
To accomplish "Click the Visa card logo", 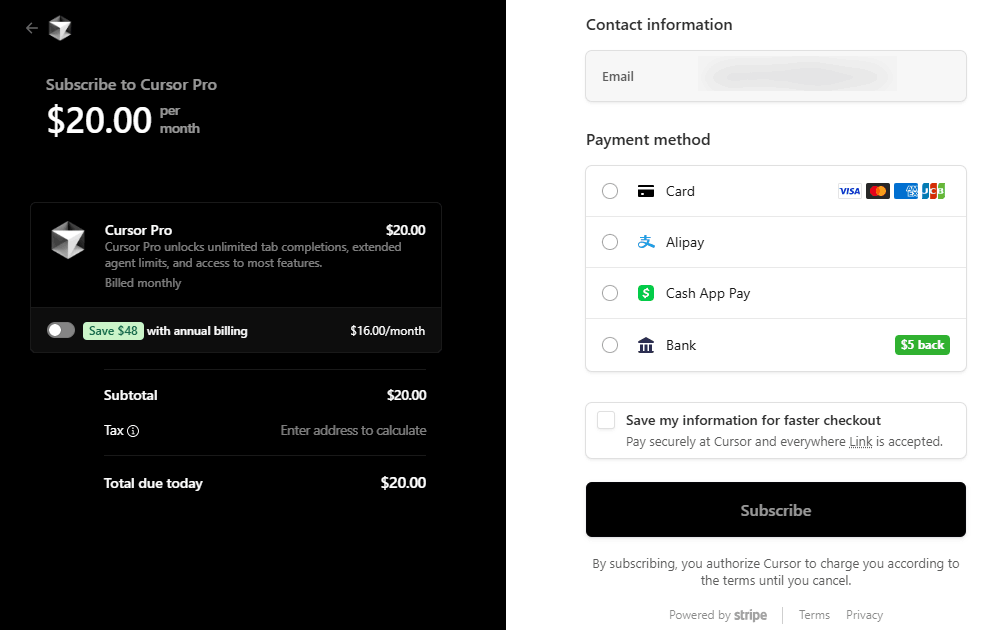I will pyautogui.click(x=849, y=191).
